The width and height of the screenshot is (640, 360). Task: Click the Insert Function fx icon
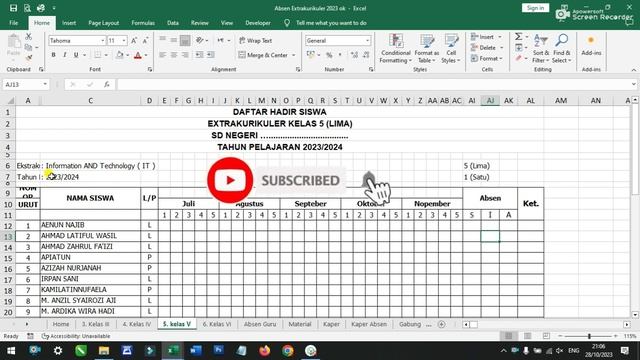click(x=107, y=84)
